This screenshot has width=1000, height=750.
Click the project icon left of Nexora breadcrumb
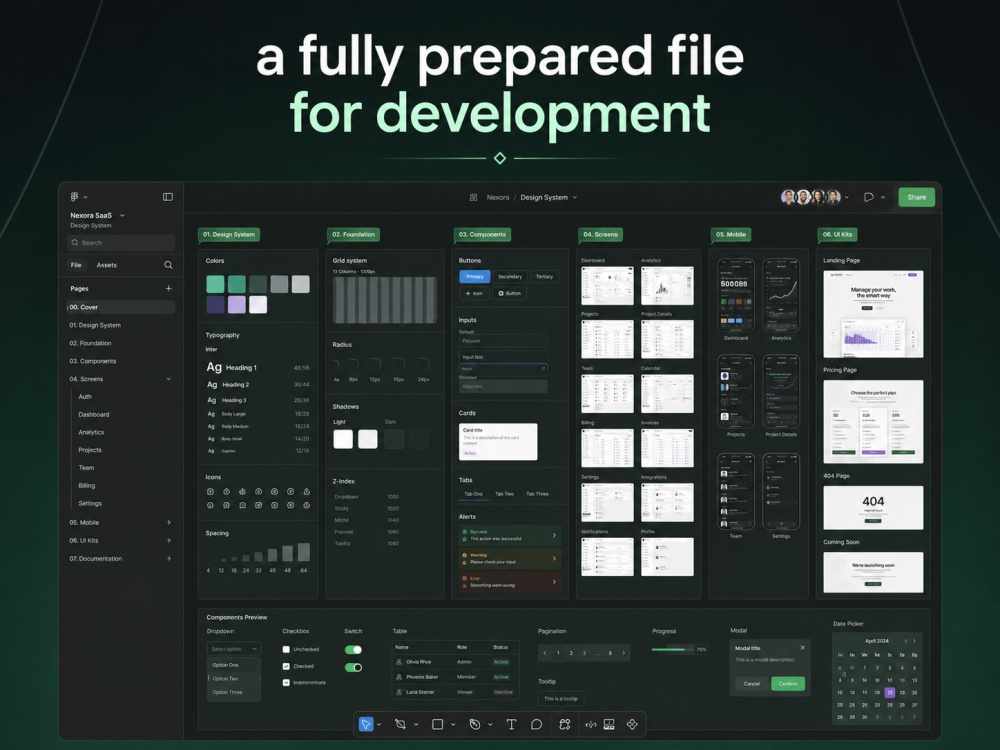click(x=473, y=197)
